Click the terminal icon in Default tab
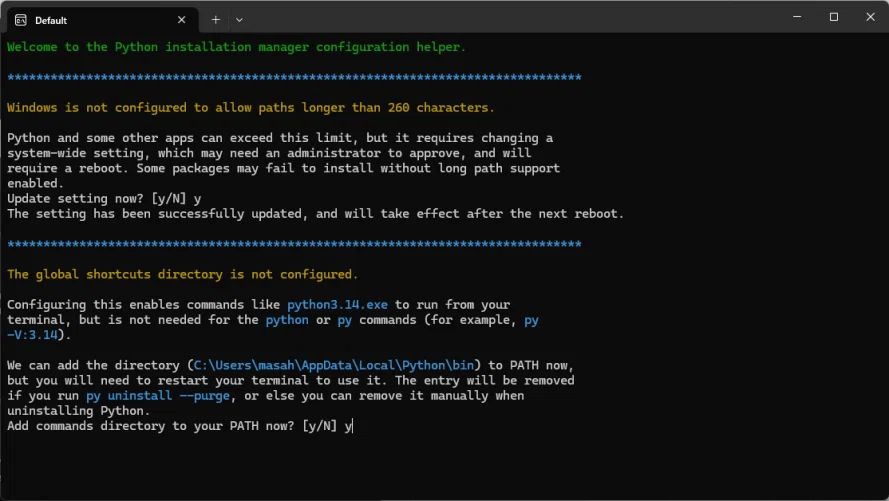 [x=20, y=20]
